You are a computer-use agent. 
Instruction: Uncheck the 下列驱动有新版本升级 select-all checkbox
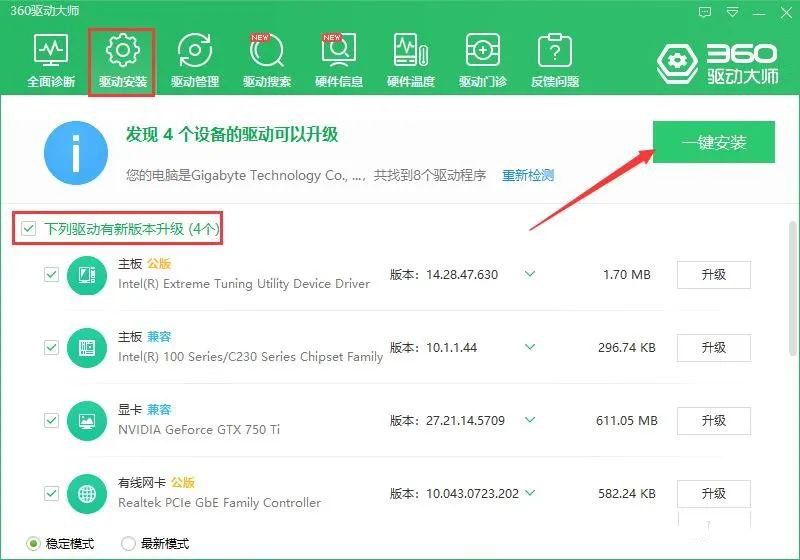click(x=28, y=229)
